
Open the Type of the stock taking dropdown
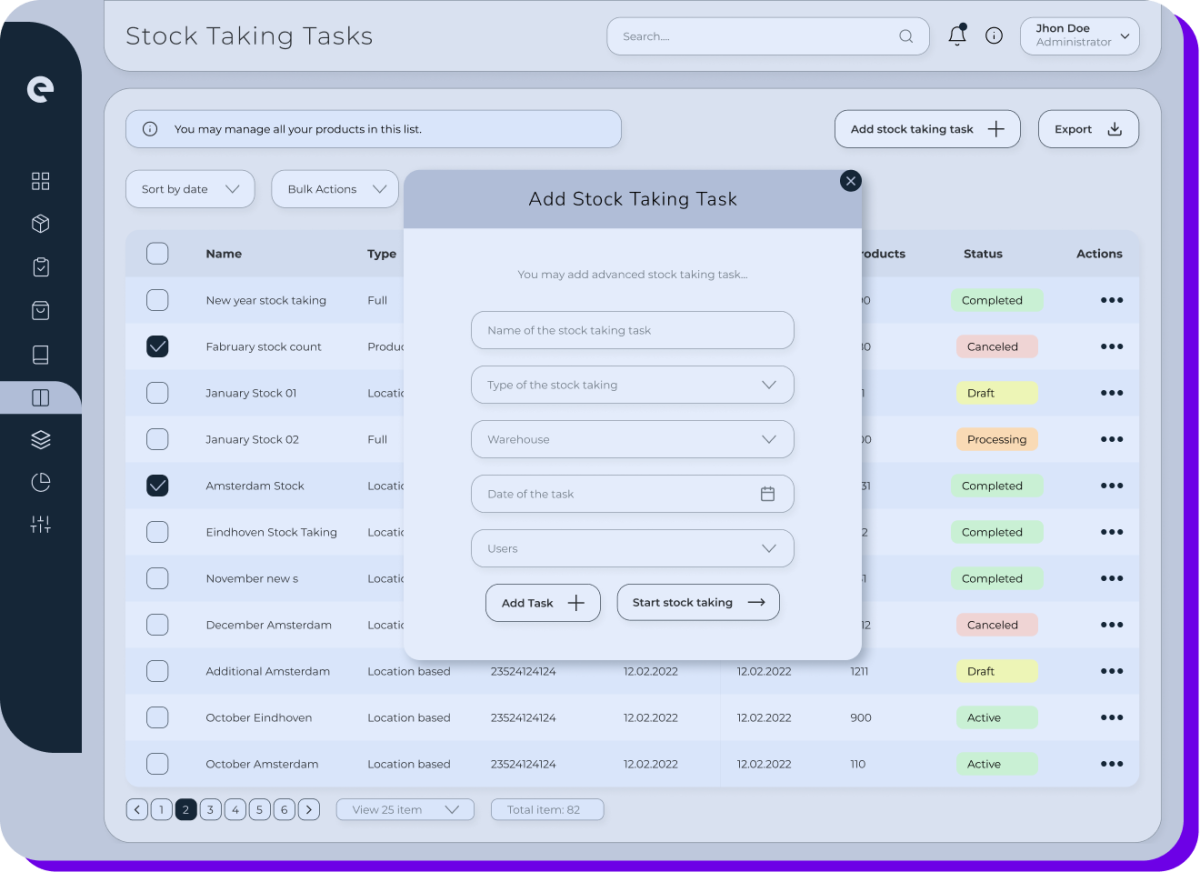click(x=632, y=385)
